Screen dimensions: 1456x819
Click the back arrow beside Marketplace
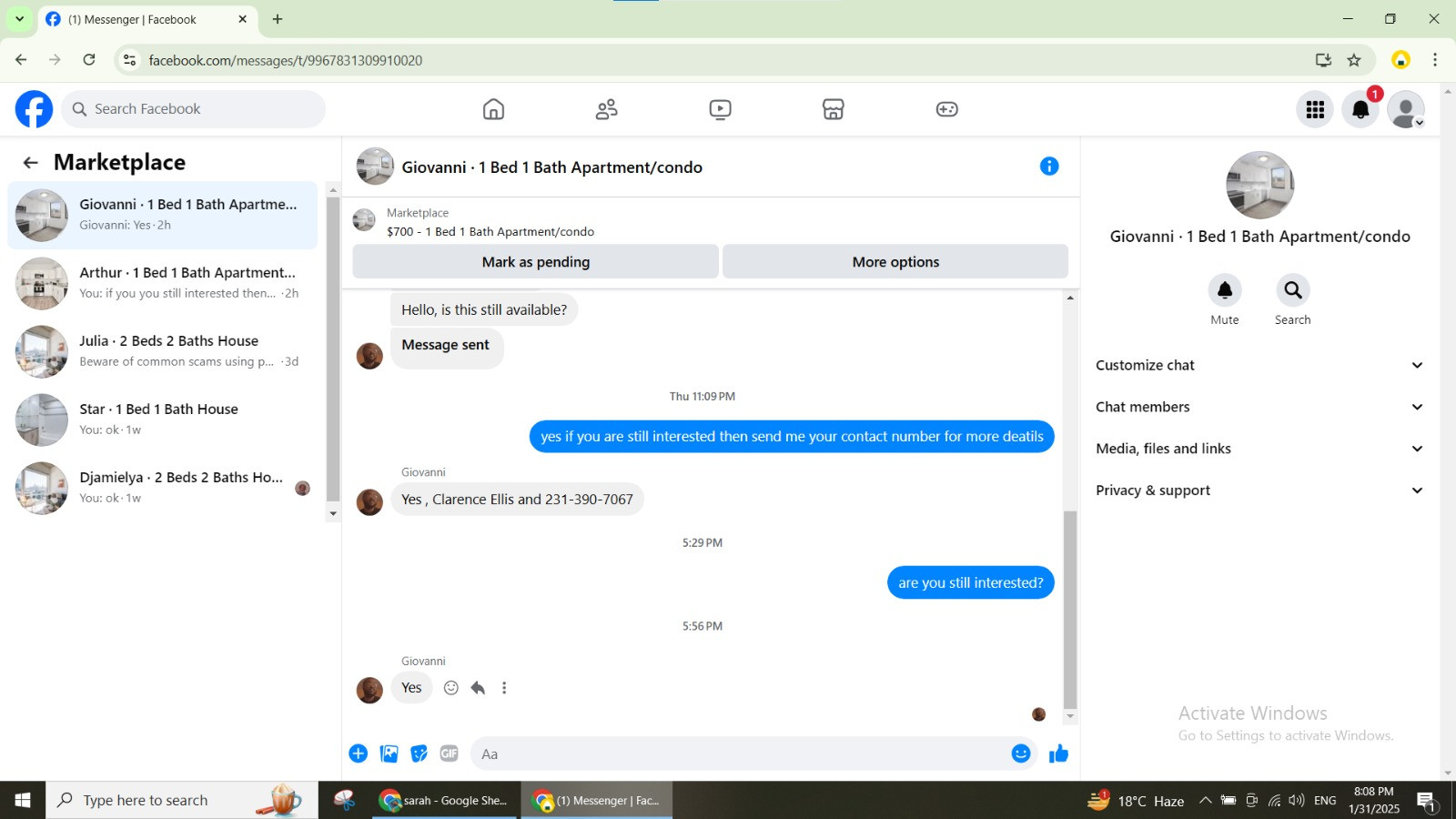click(x=31, y=163)
